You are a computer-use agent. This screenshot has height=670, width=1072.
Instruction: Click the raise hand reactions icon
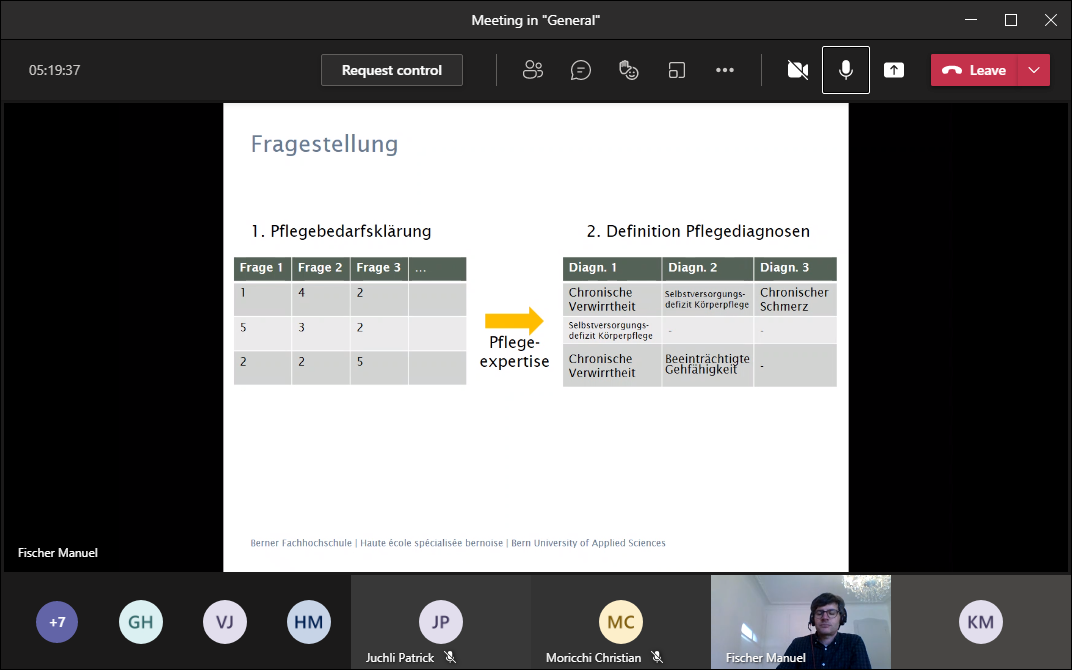click(x=629, y=70)
